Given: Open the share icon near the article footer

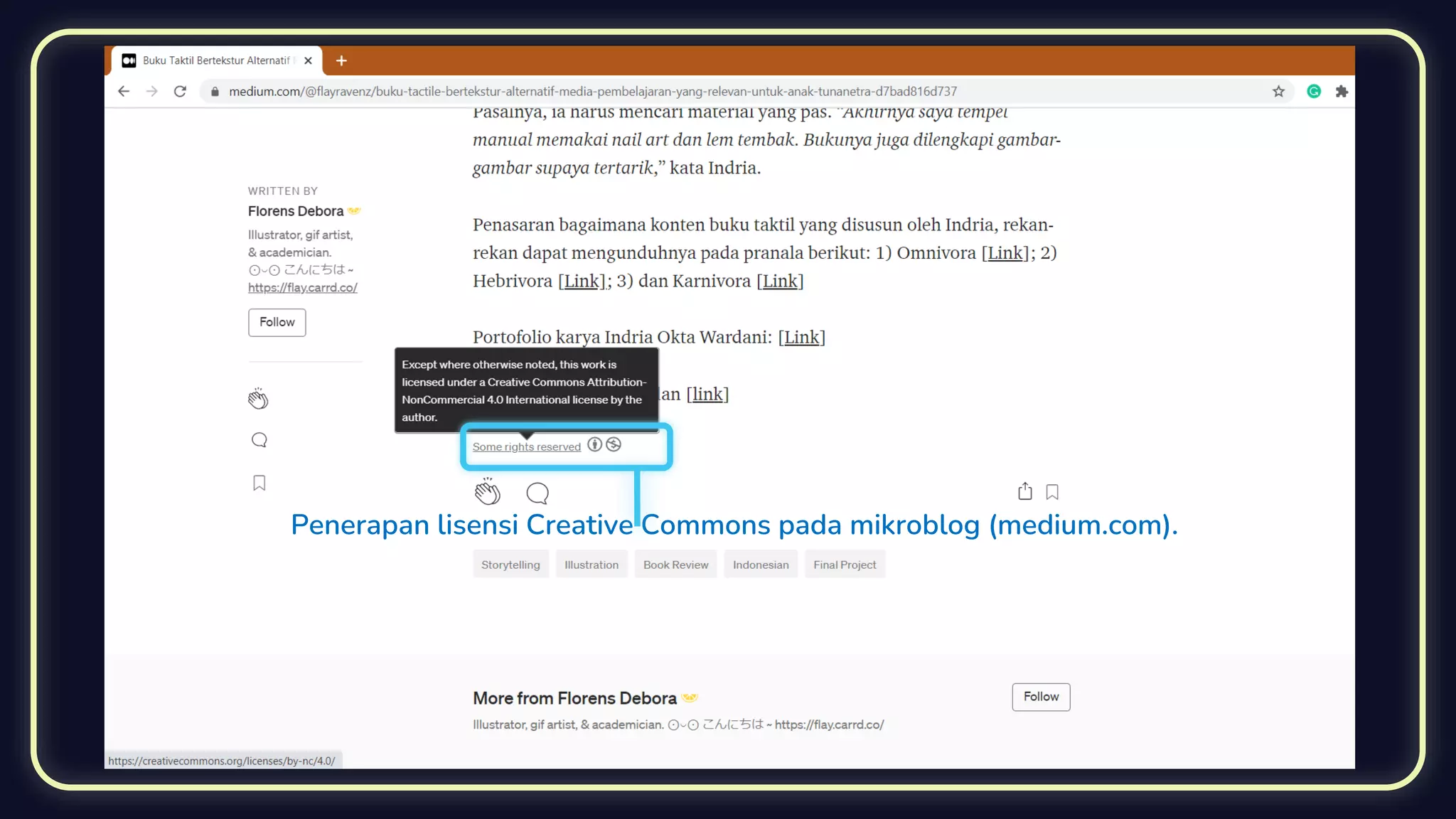Looking at the screenshot, I should point(1024,491).
